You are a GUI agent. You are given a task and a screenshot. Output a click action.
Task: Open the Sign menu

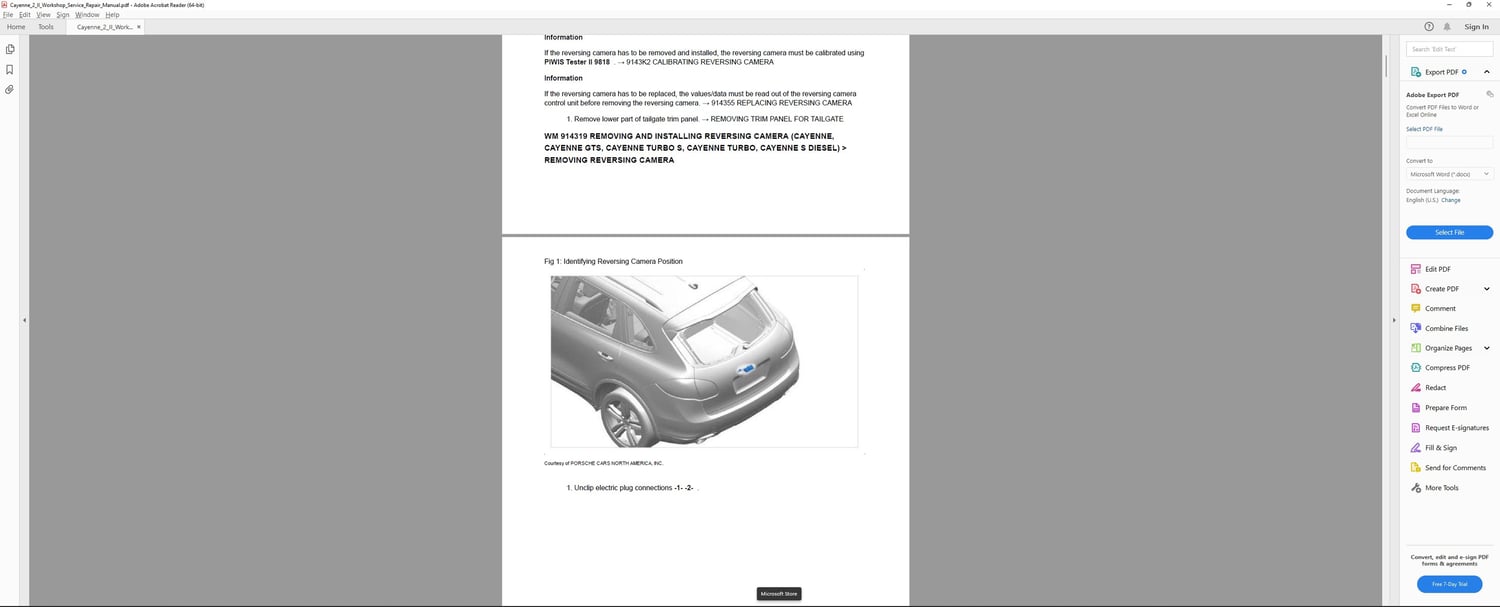(63, 15)
